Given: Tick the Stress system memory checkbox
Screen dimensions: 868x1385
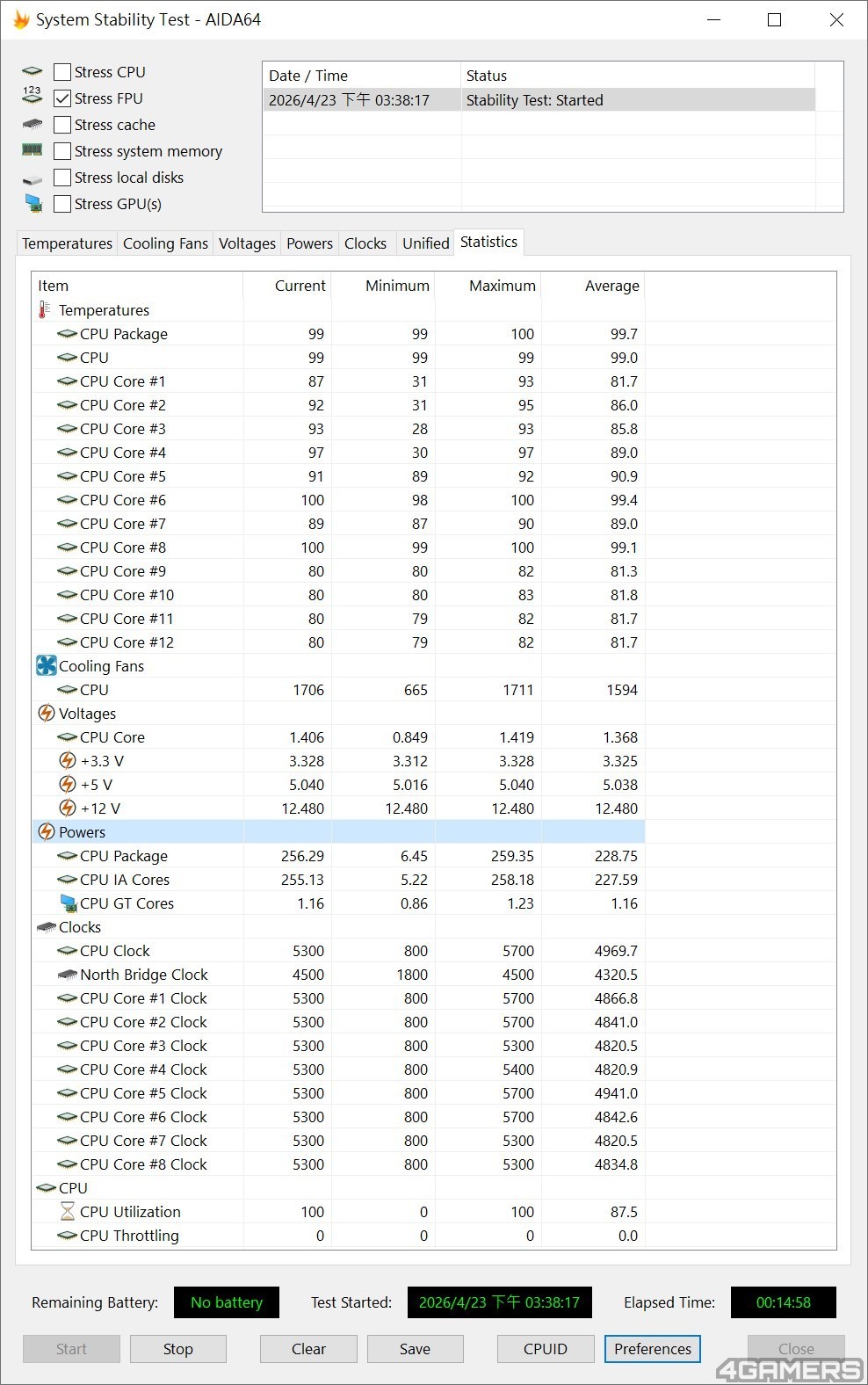Looking at the screenshot, I should [x=62, y=151].
